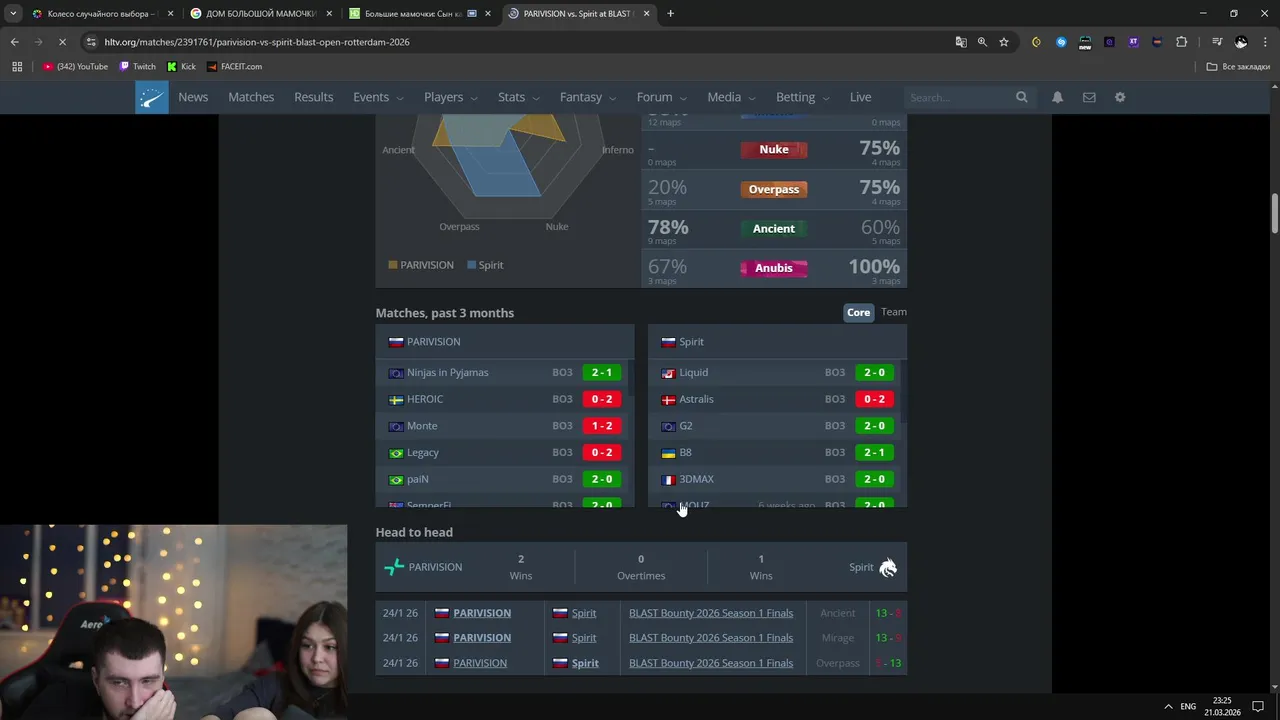Image resolution: width=1280 pixels, height=720 pixels.
Task: Open HLTV settings gear icon
Action: [1120, 97]
